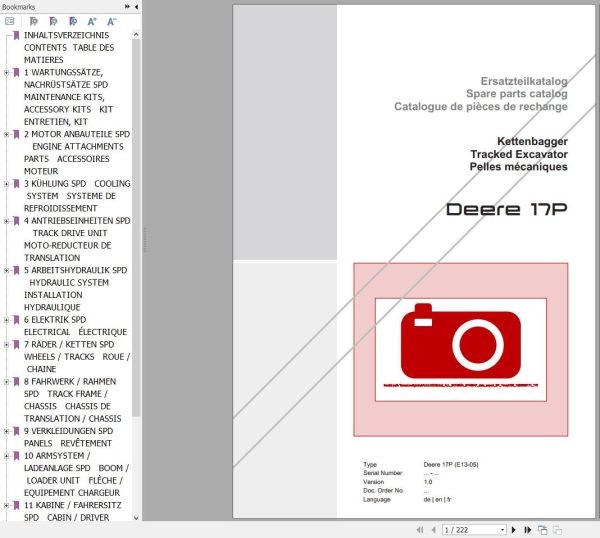The width and height of the screenshot is (600, 538).
Task: Select 5 ARBEITSHYDRAULIK SPD bookmark
Action: (75, 289)
